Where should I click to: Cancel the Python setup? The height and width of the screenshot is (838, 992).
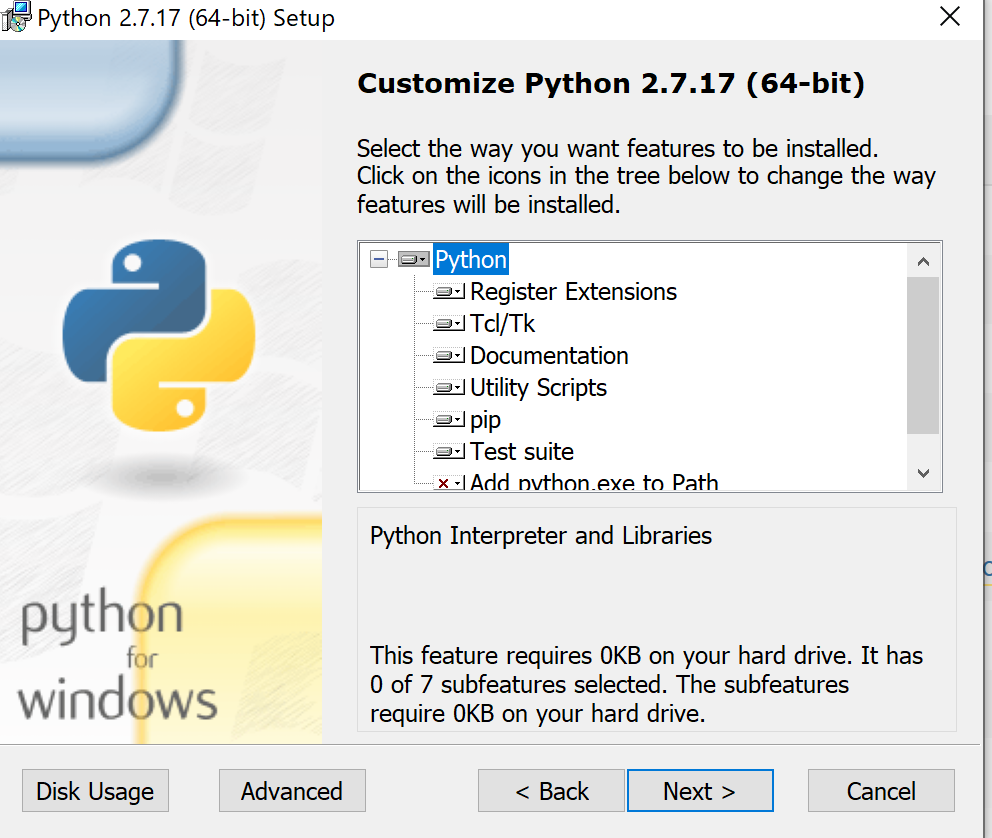[x=881, y=791]
